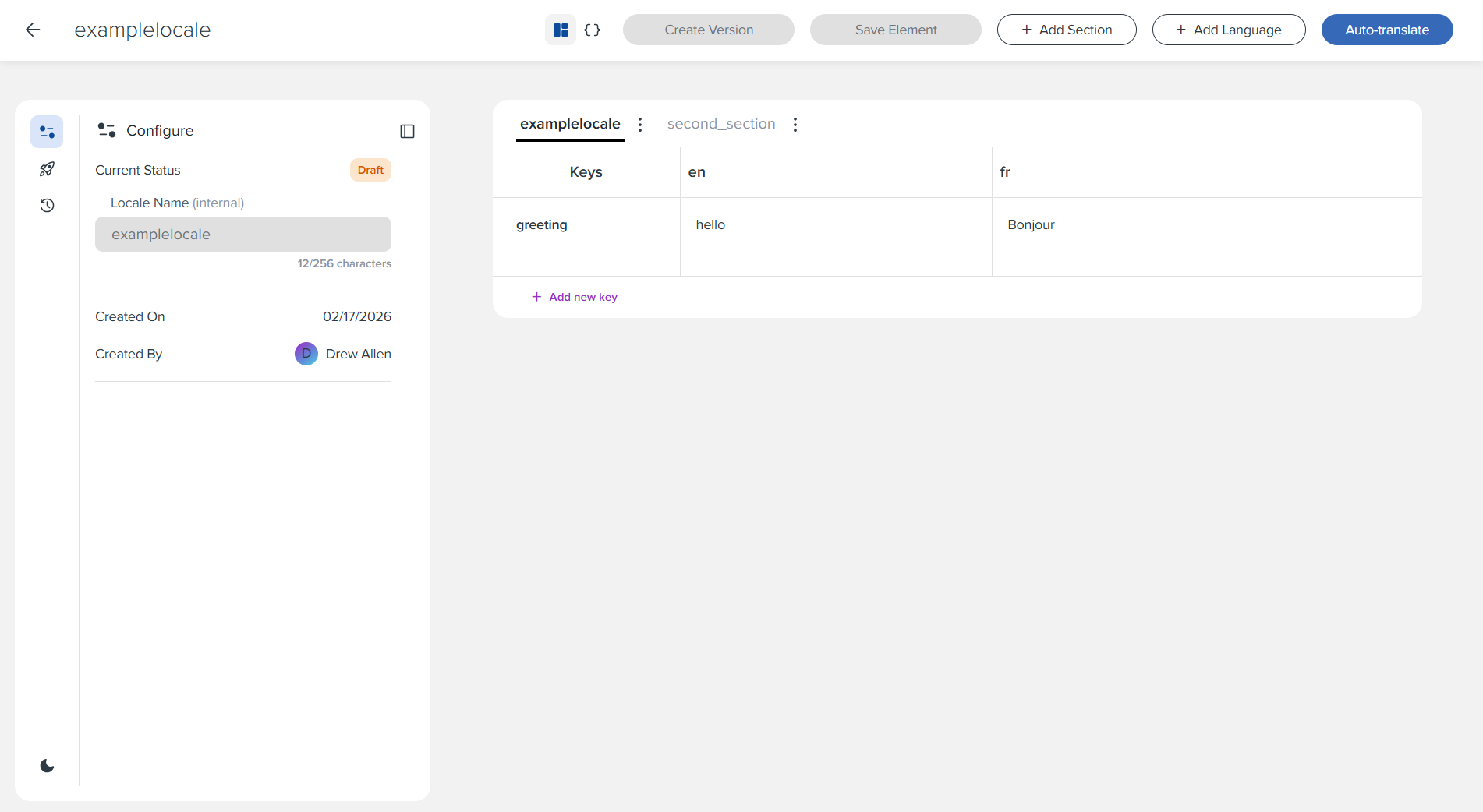The image size is (1483, 812).
Task: Click Drew Allen's avatar circle
Action: 306,353
